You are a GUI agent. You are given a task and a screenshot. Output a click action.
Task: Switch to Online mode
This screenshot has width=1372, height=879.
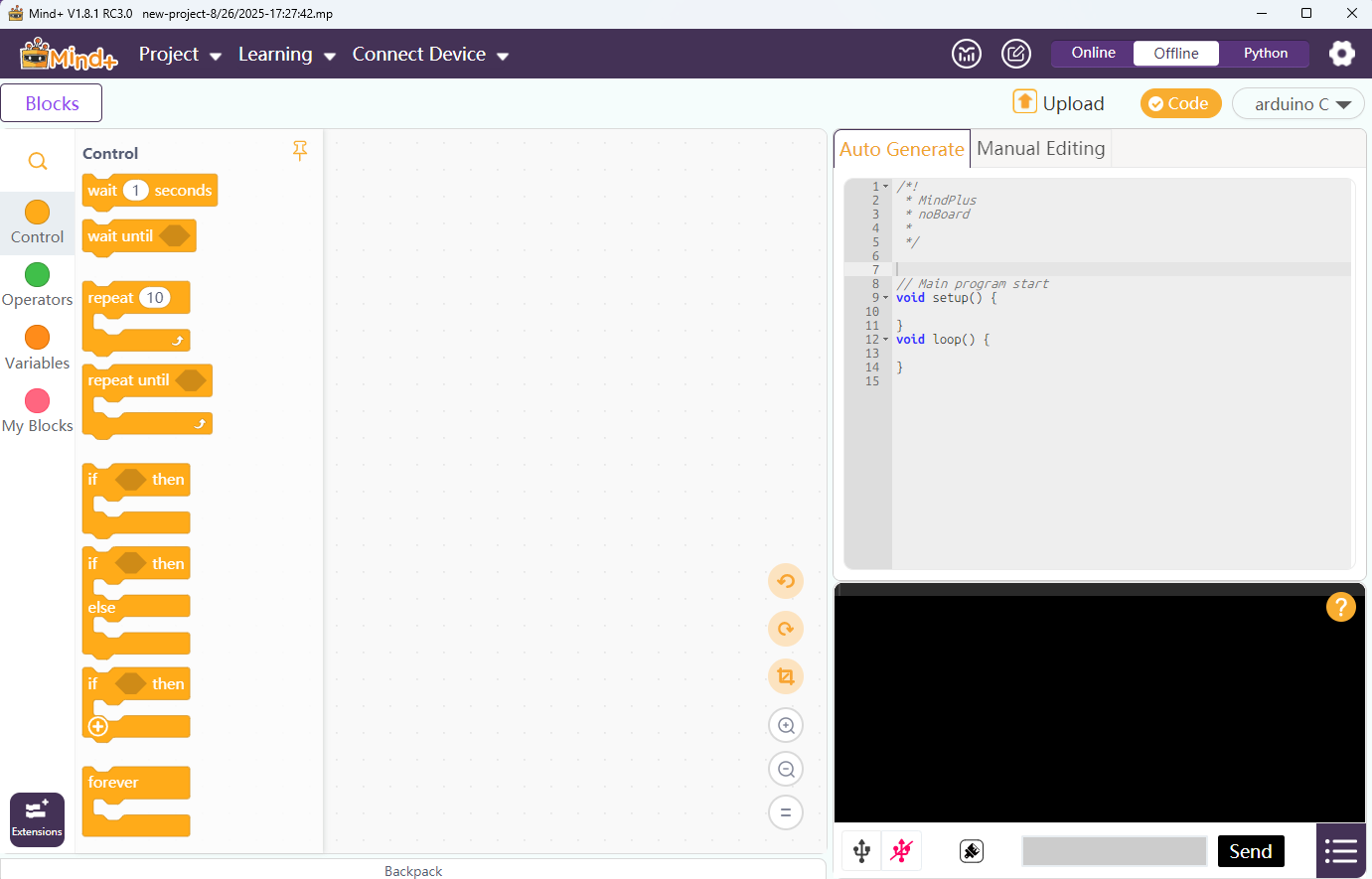coord(1093,54)
